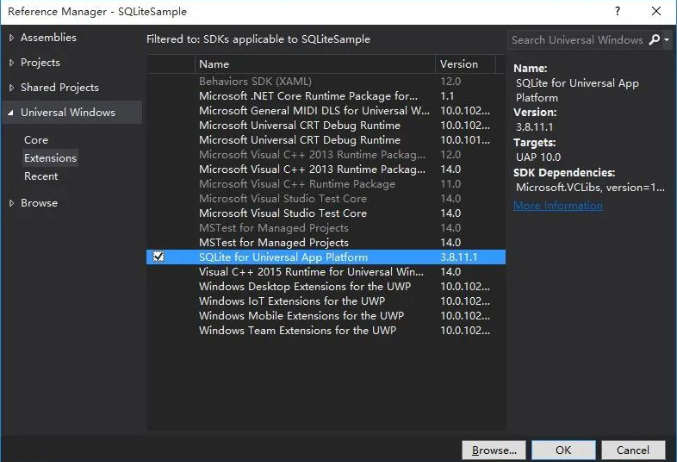679x462 pixels.
Task: Open the Core subcategory
Action: [x=36, y=140]
